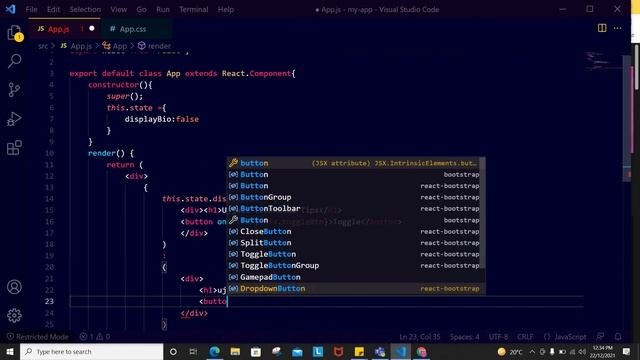640x360 pixels.
Task: Select the SplitButton suggestion
Action: click(353, 243)
